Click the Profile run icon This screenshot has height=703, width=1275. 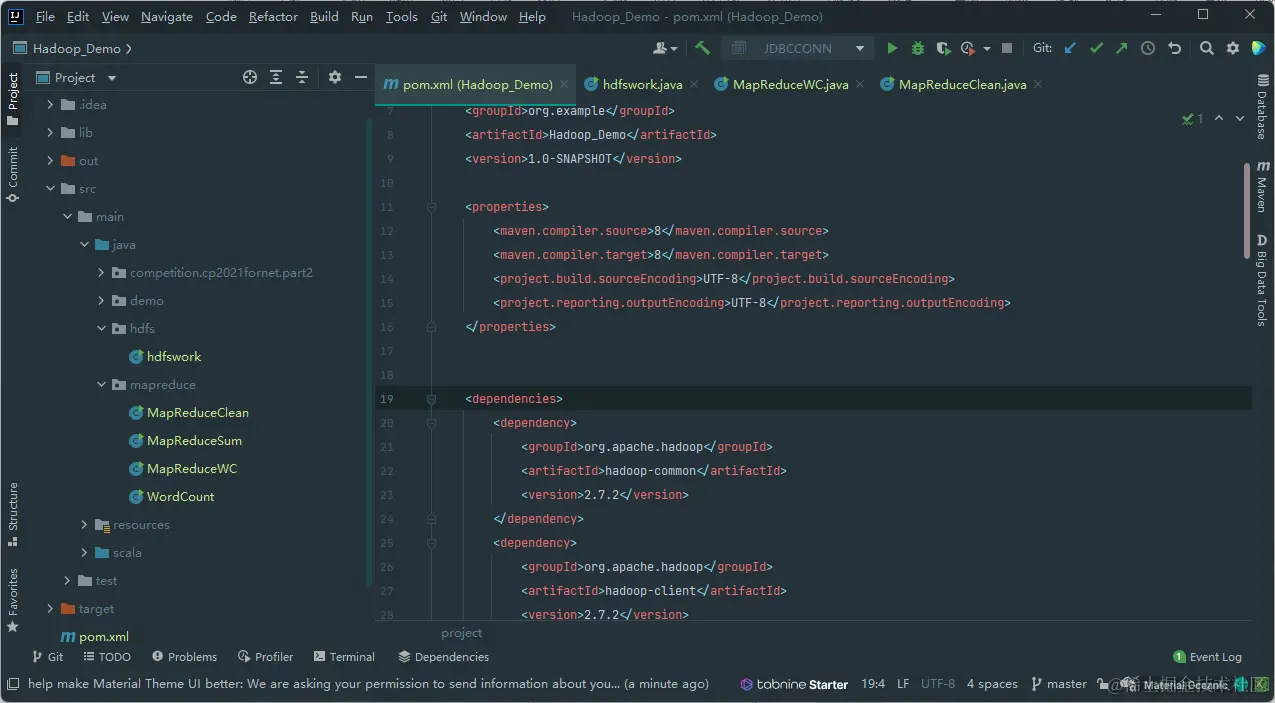point(967,48)
